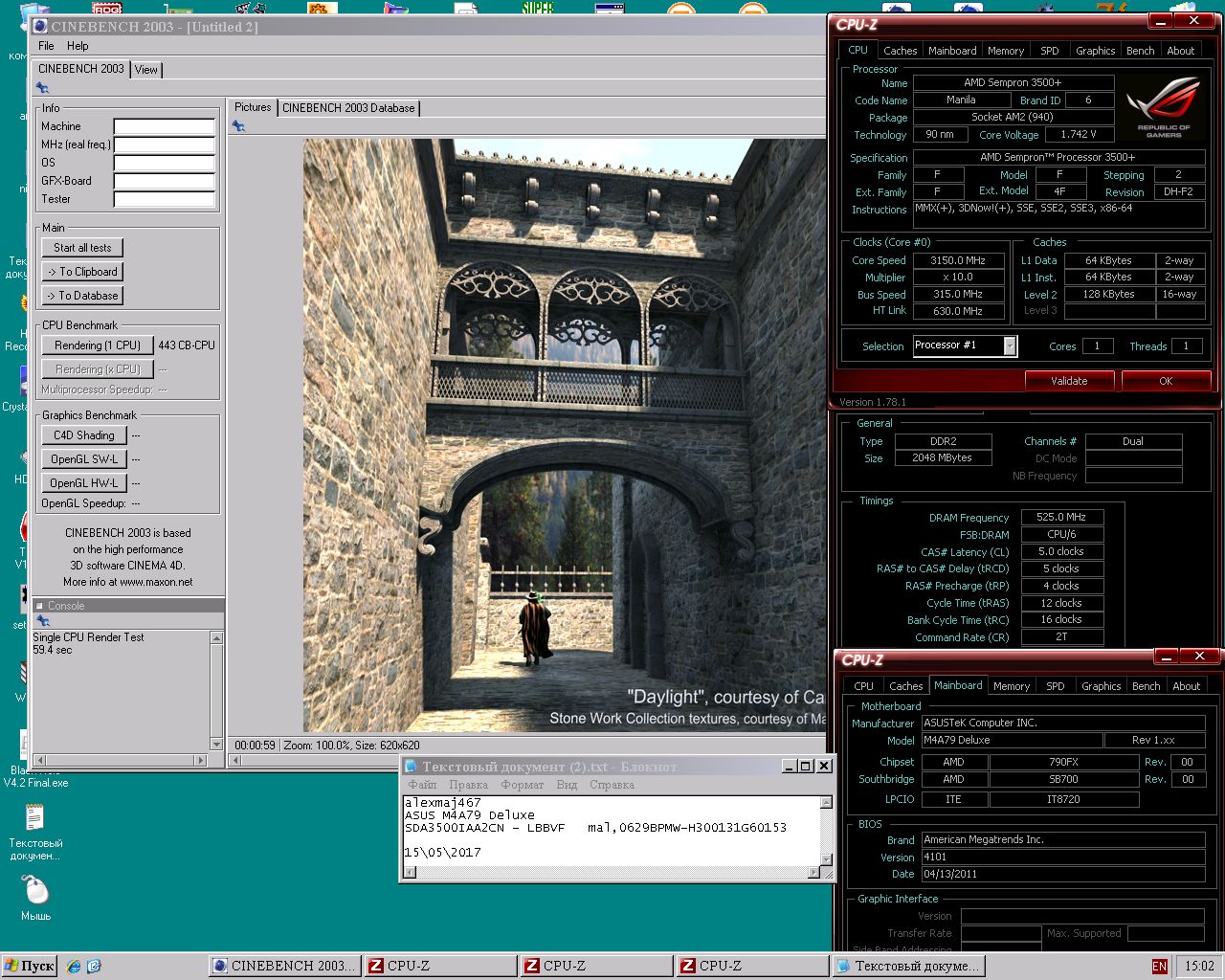The height and width of the screenshot is (980, 1225).
Task: Click the Notepad title bar icon
Action: (412, 766)
